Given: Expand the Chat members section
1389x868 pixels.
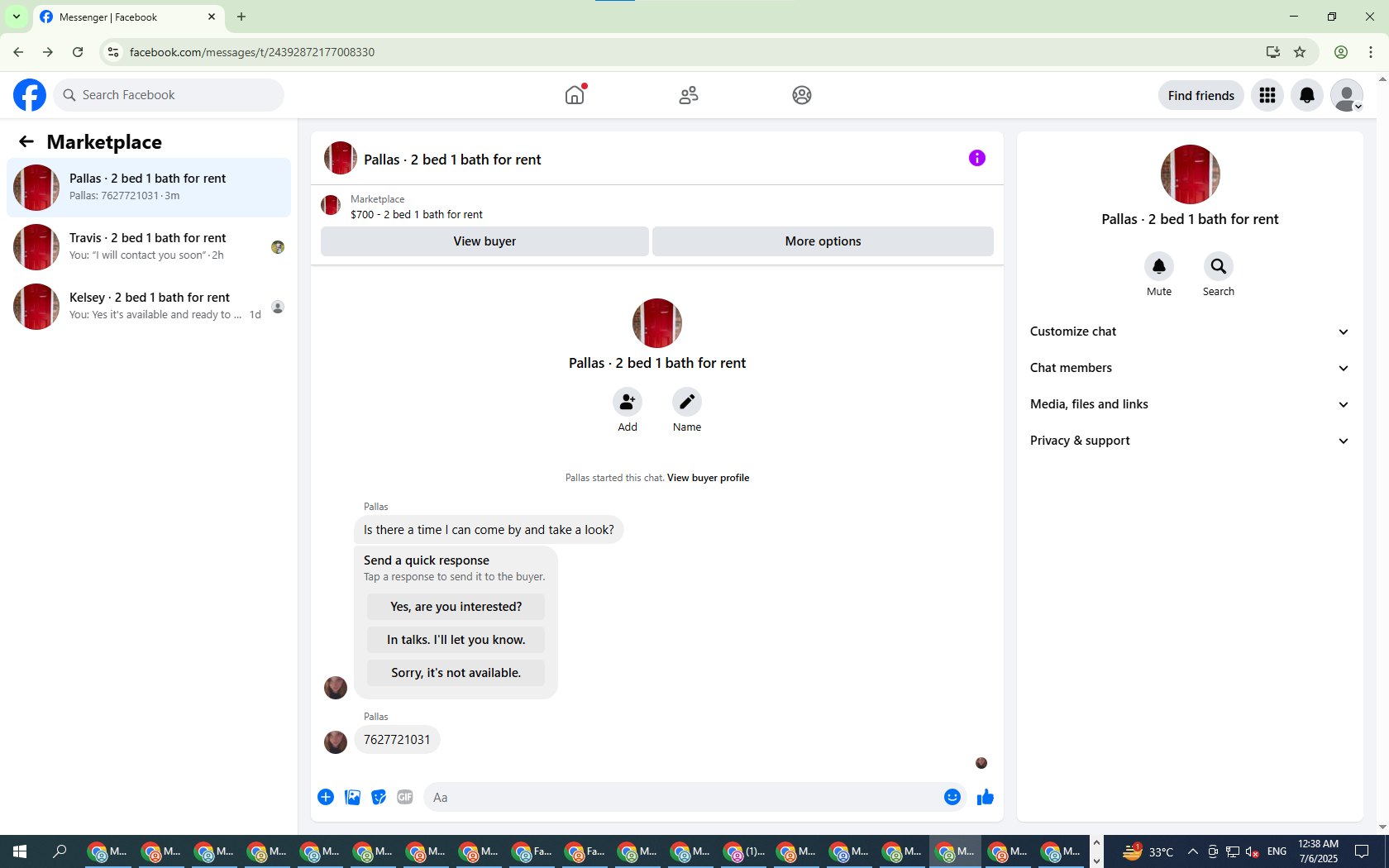Looking at the screenshot, I should click(x=1190, y=368).
